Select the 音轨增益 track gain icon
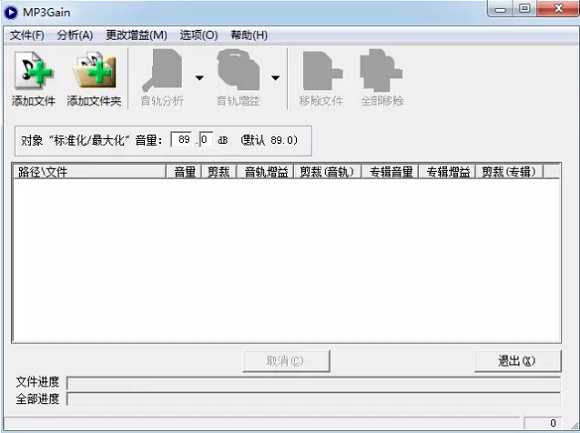This screenshot has height=433, width=580. [239, 70]
